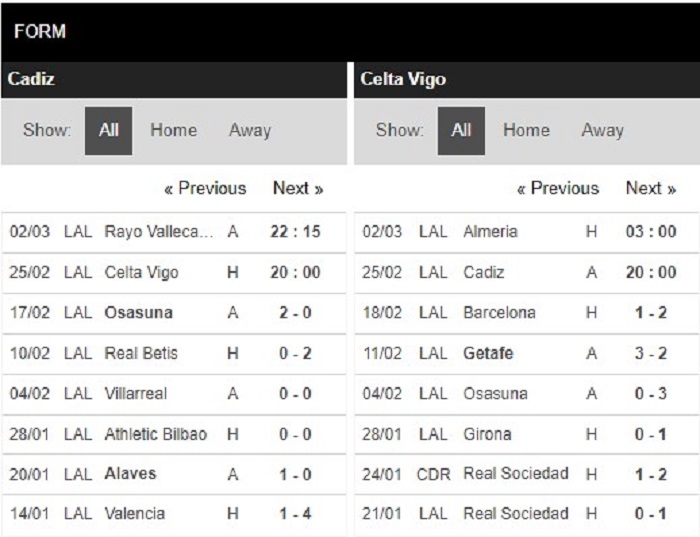Viewport: 700px width, 537px height.
Task: Open the Barcelona 1 - 2 match
Action: 527,313
